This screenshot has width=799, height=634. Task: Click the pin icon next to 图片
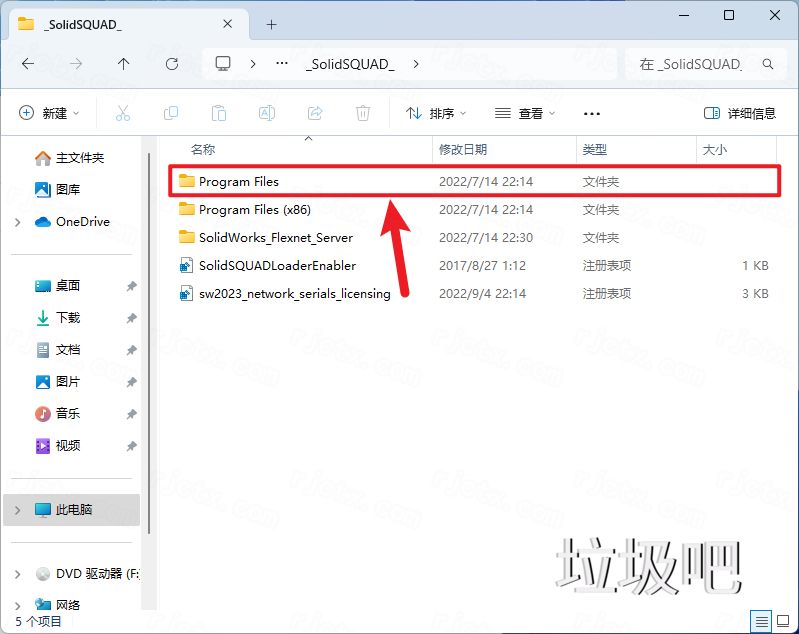click(x=131, y=382)
